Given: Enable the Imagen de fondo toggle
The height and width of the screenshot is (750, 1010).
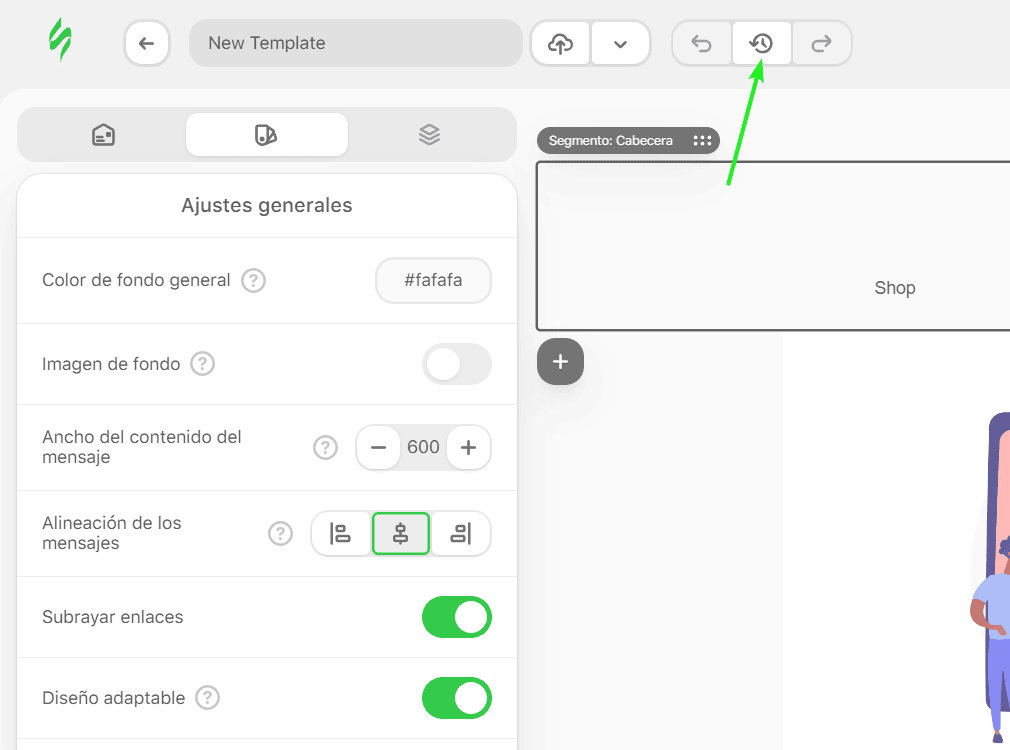Looking at the screenshot, I should point(457,364).
